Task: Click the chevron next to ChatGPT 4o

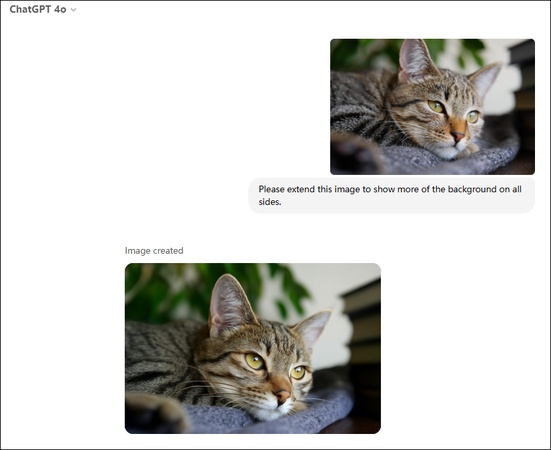Action: 73,10
